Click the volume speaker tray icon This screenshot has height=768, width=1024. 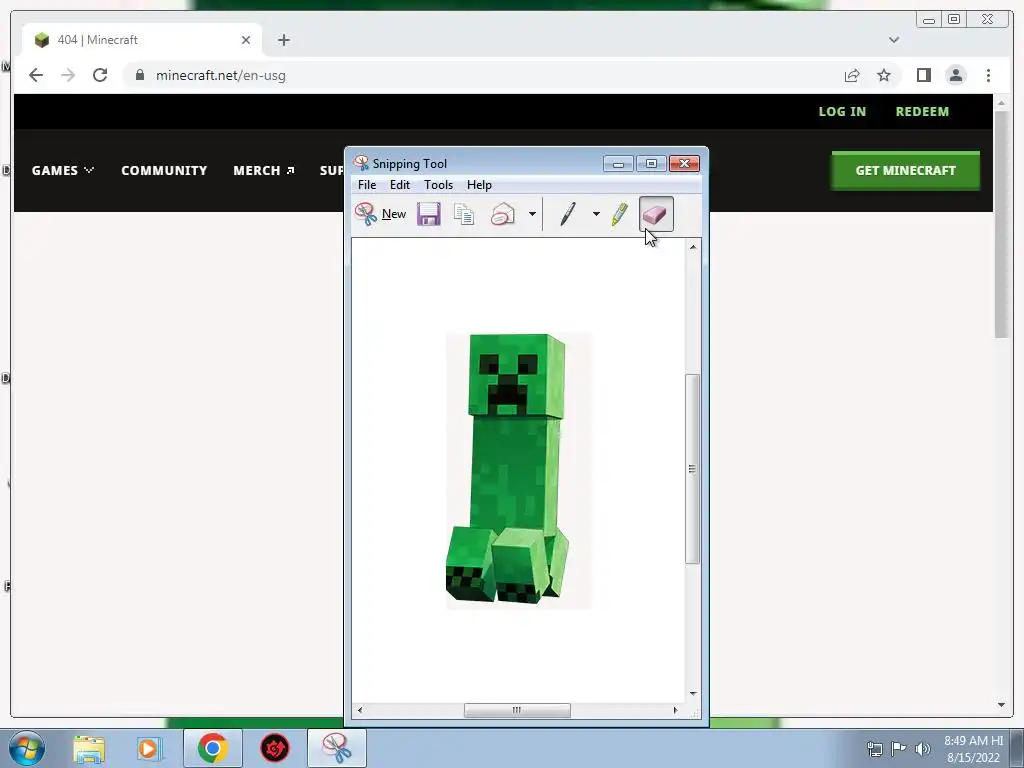click(923, 748)
